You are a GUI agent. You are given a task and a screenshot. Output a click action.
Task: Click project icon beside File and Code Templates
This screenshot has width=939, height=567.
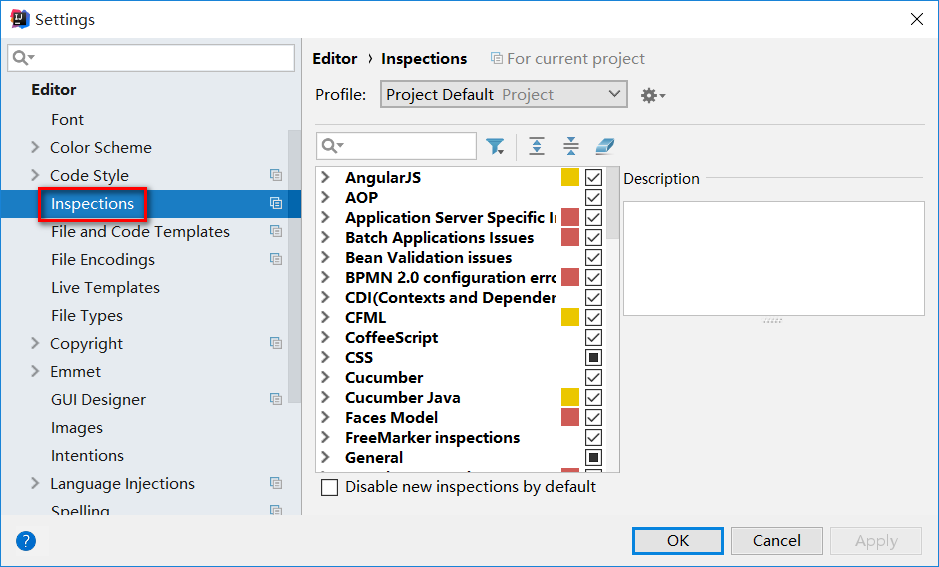pyautogui.click(x=275, y=231)
